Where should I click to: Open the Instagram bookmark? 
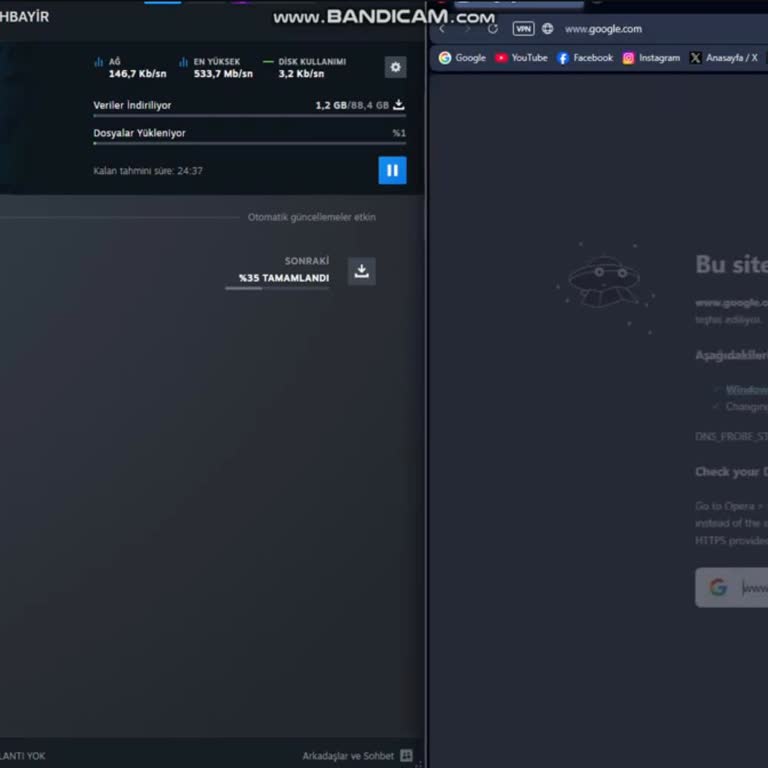click(651, 58)
